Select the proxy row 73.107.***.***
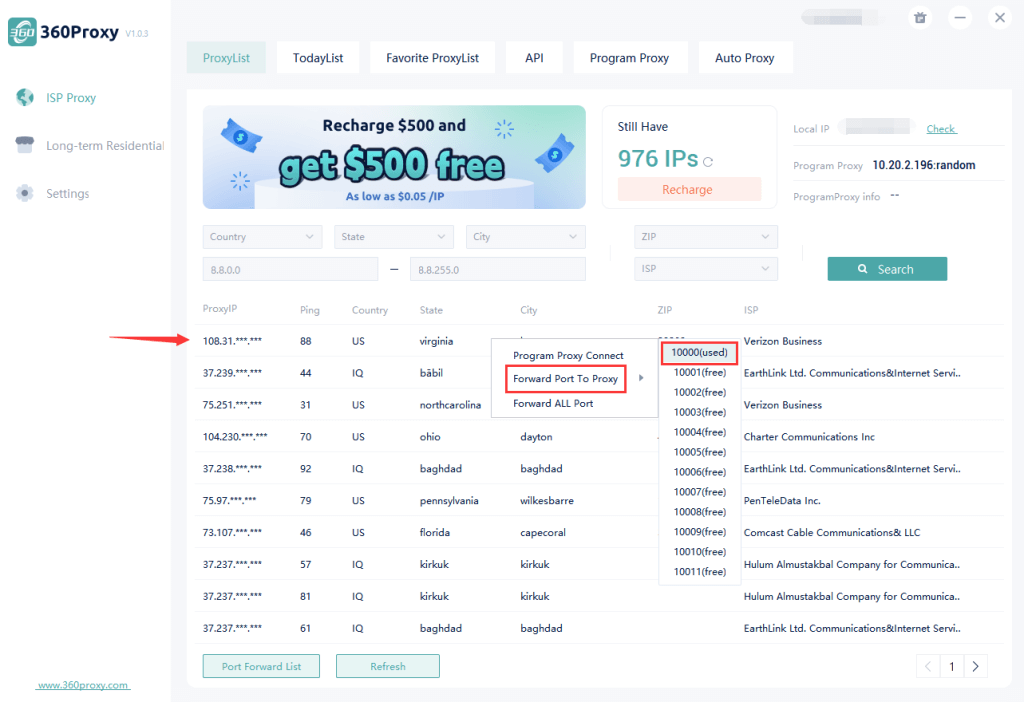Viewport: 1024px width, 702px height. [x=599, y=532]
